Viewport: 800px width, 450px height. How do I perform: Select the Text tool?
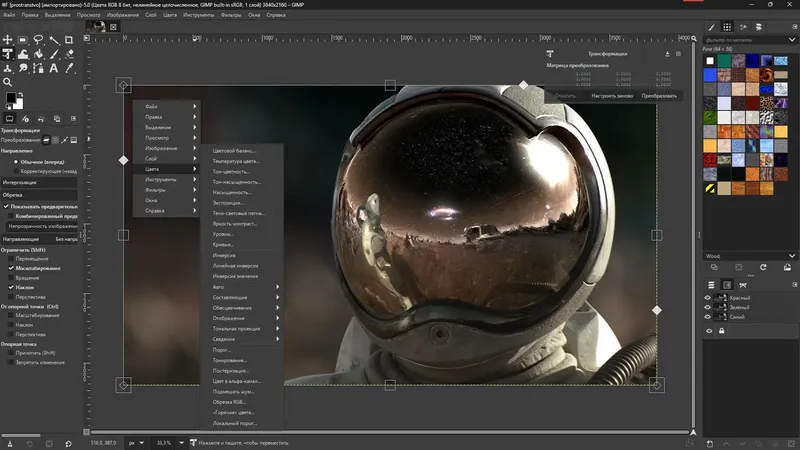53,68
